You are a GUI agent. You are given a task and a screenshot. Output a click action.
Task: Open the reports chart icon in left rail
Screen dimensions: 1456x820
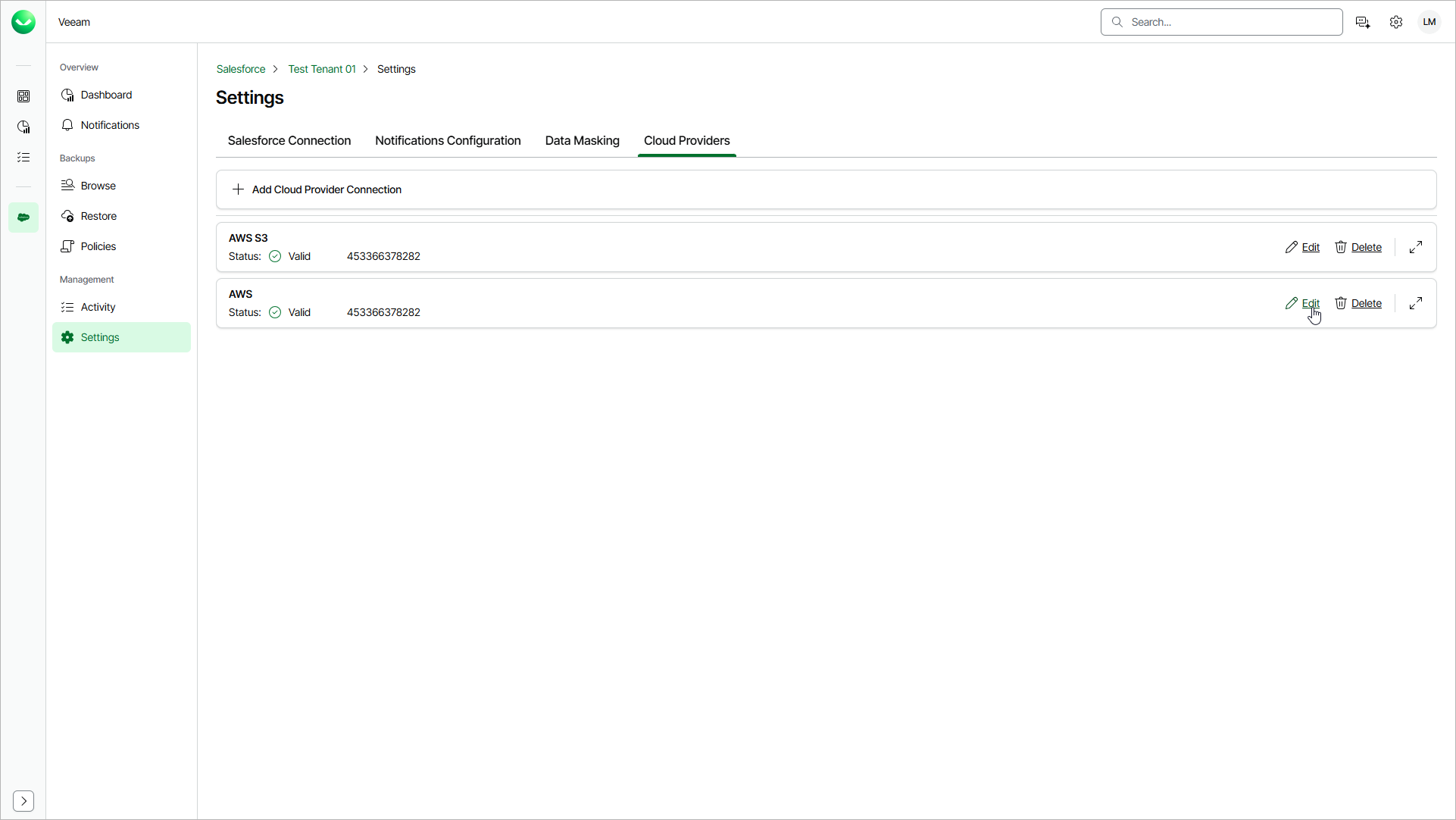click(23, 127)
